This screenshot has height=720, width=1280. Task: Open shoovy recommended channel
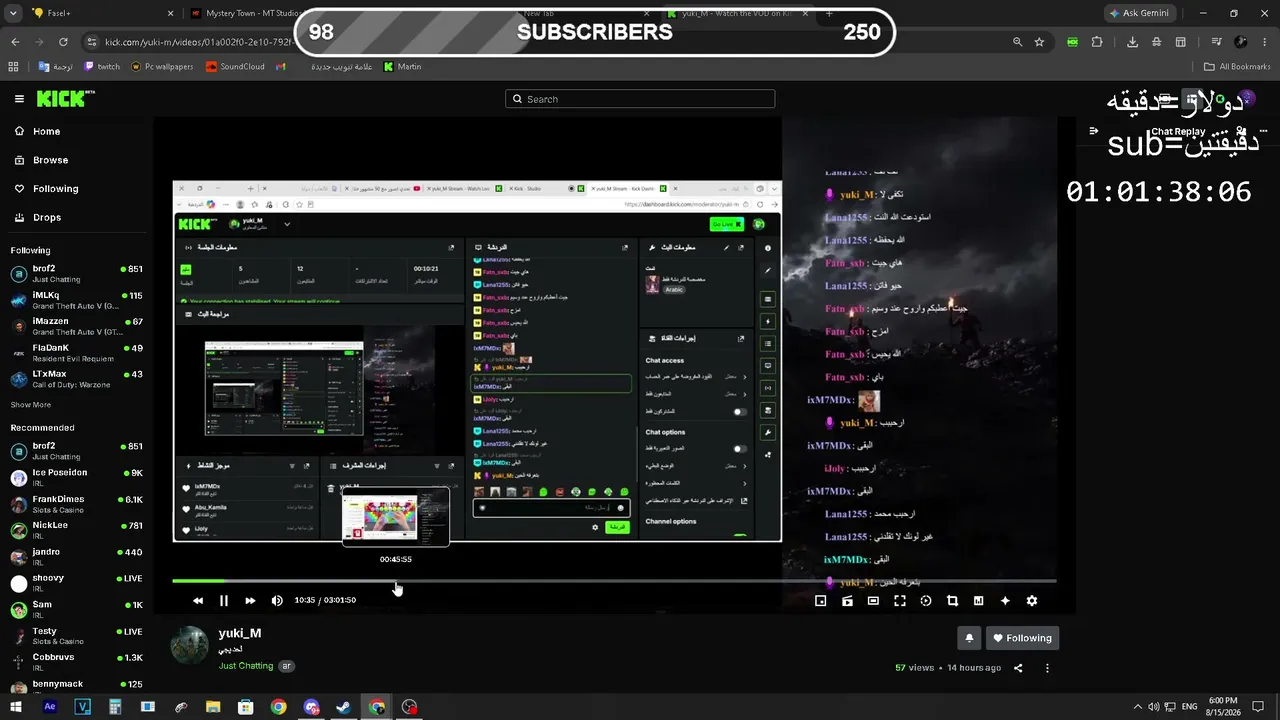[x=76, y=583]
